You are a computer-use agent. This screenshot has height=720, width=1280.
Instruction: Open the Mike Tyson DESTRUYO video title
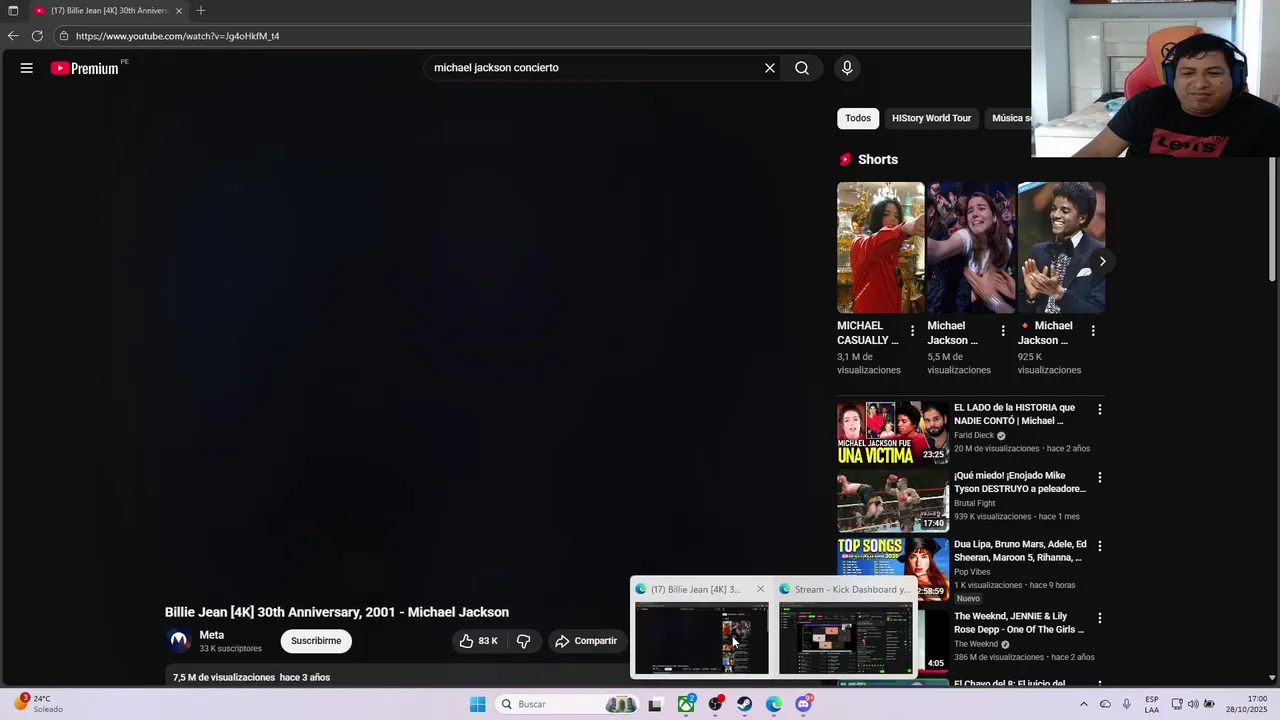coord(1019,482)
